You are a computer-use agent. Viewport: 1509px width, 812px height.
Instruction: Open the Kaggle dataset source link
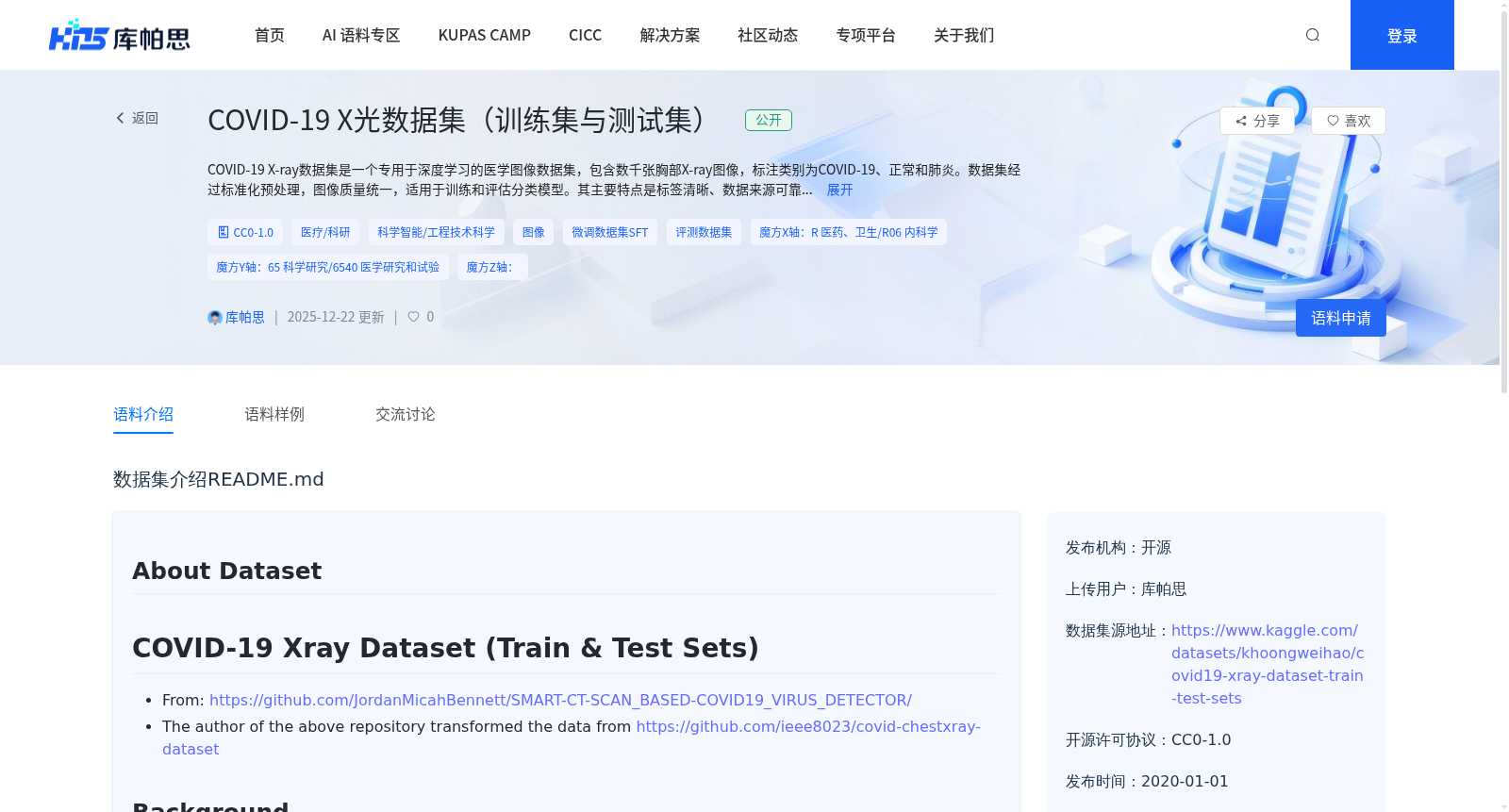[1268, 664]
